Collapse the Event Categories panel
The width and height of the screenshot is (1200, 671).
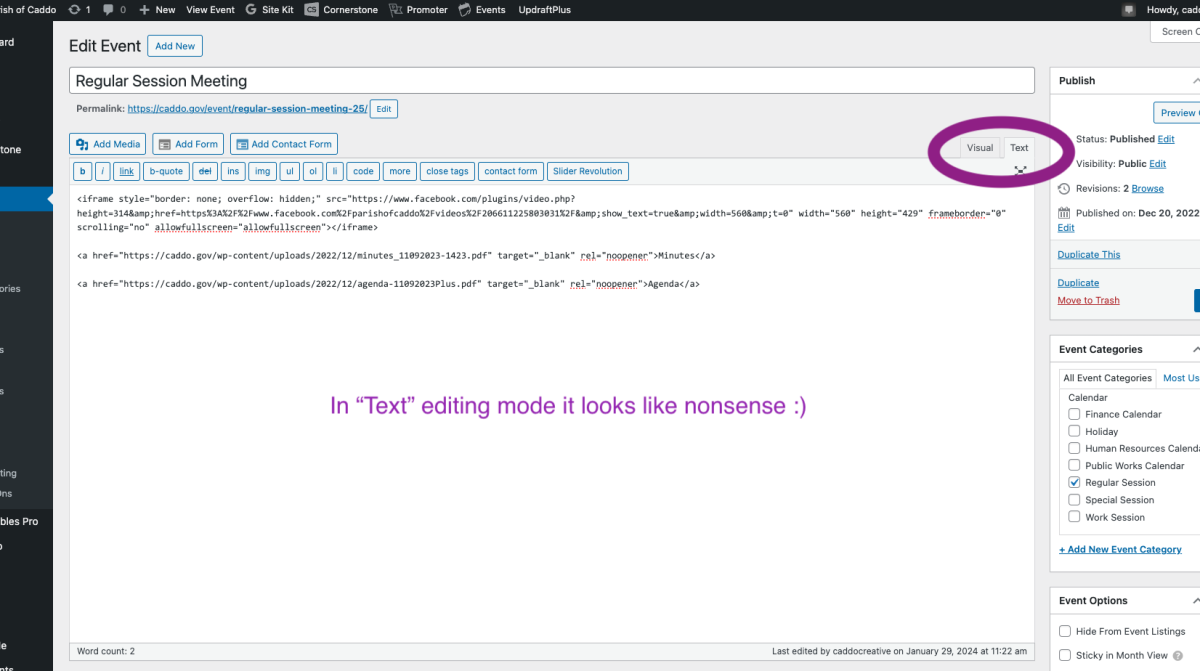click(1195, 350)
